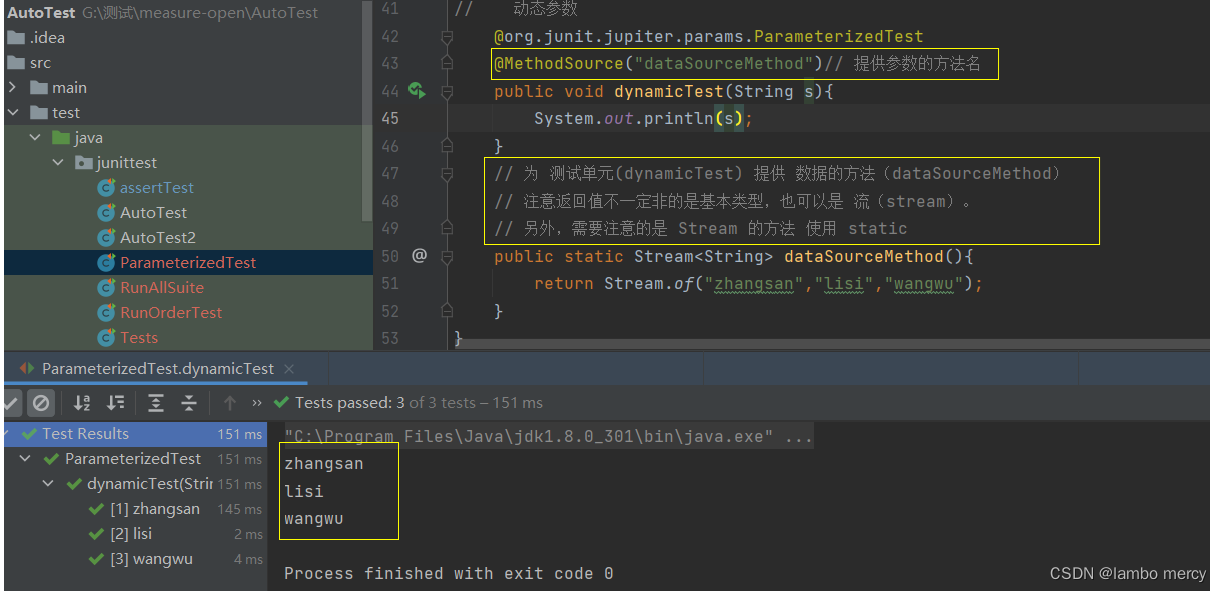Click Collapse All in test runner toolbar

pyautogui.click(x=189, y=403)
